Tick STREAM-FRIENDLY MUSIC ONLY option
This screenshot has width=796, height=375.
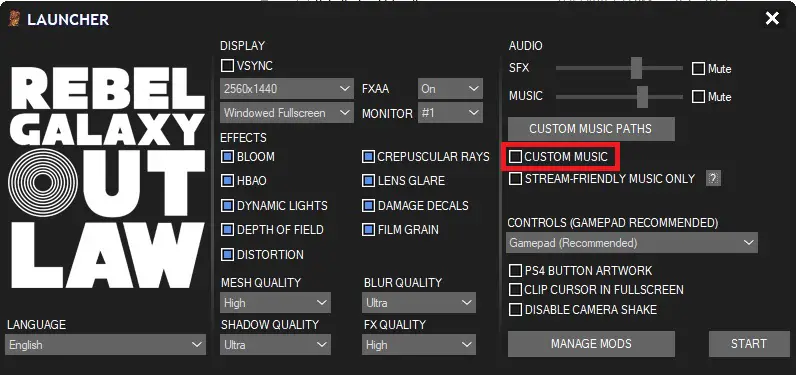click(515, 179)
